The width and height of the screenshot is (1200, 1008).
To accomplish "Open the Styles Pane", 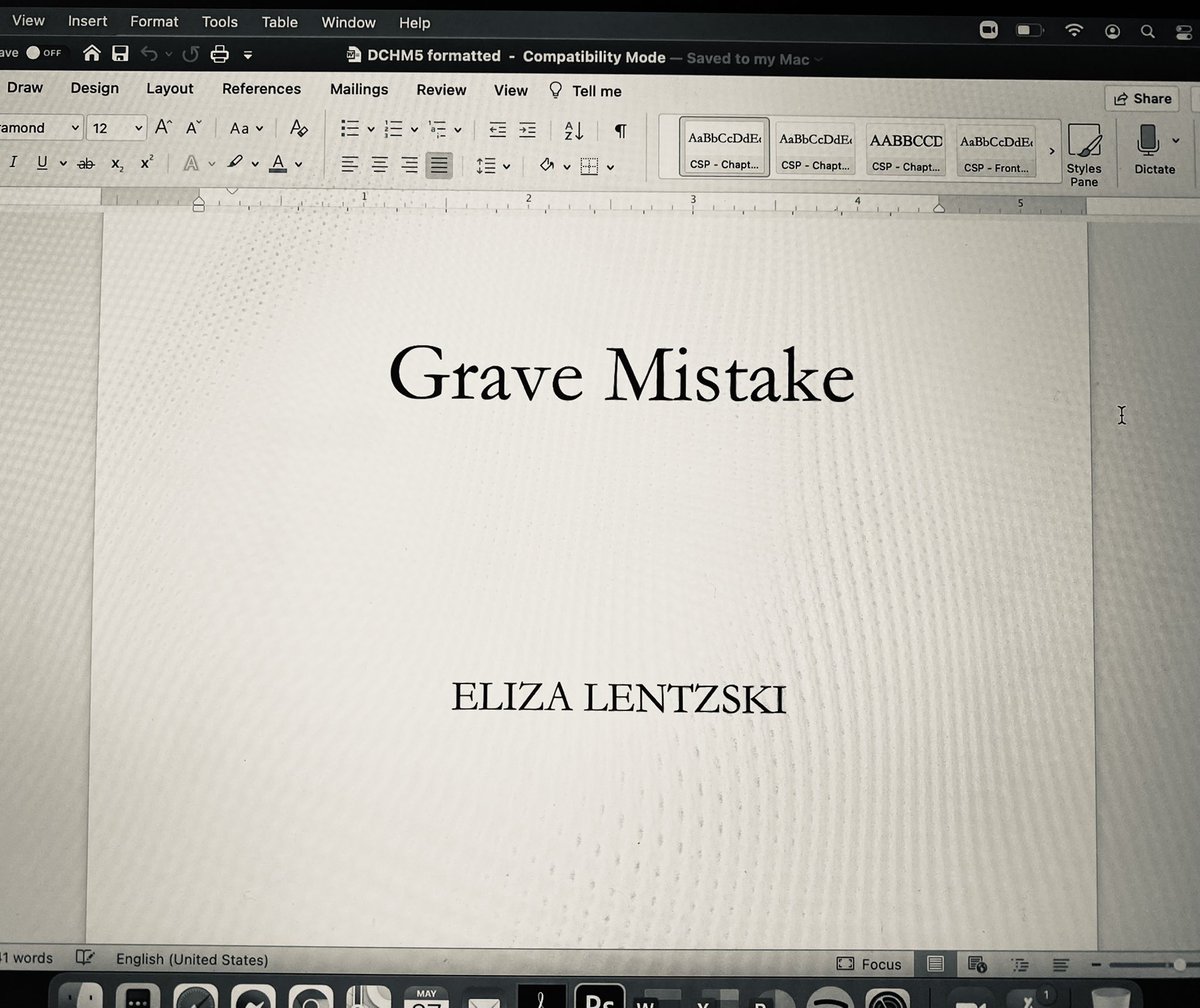I will coord(1084,154).
